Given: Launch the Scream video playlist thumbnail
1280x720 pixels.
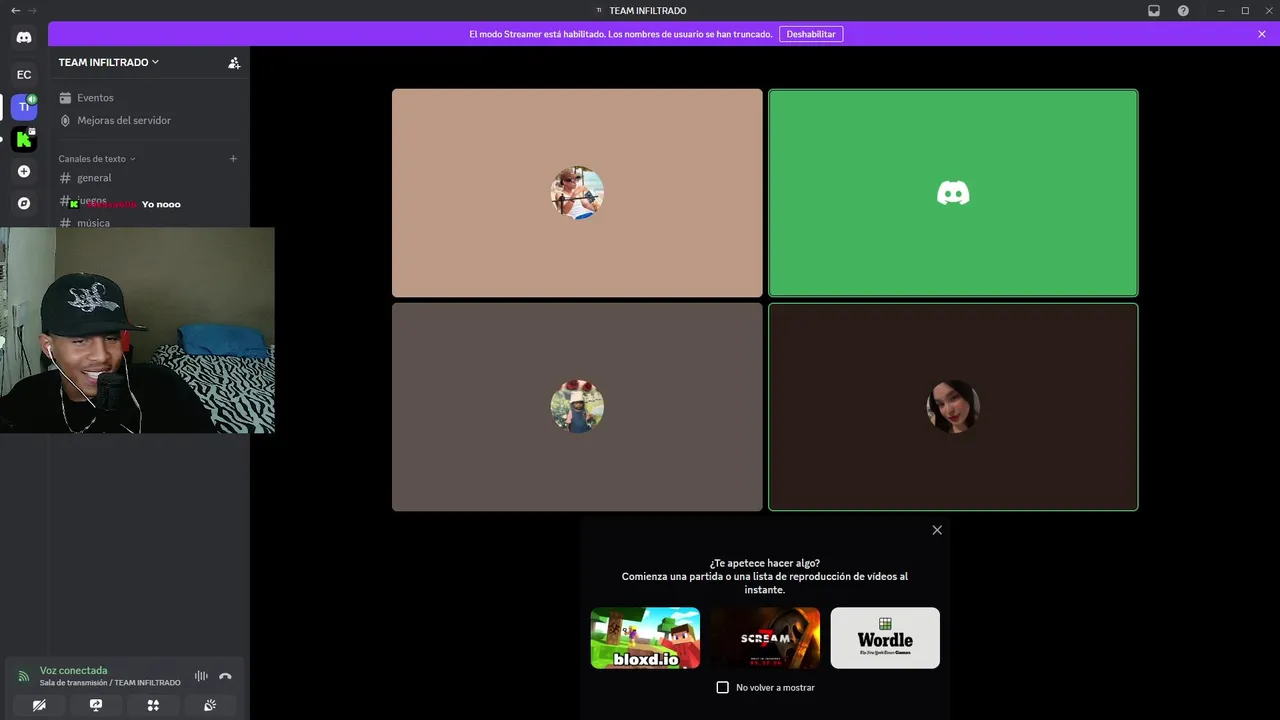Looking at the screenshot, I should [x=765, y=638].
